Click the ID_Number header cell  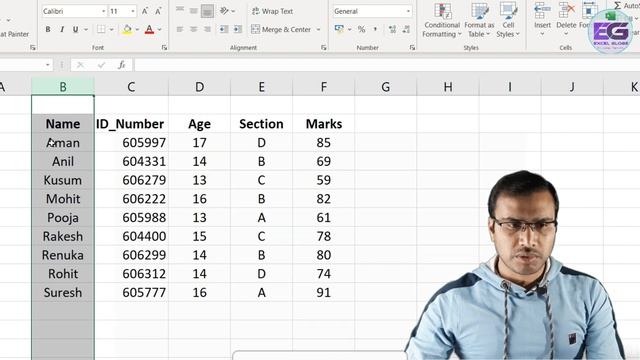click(131, 124)
